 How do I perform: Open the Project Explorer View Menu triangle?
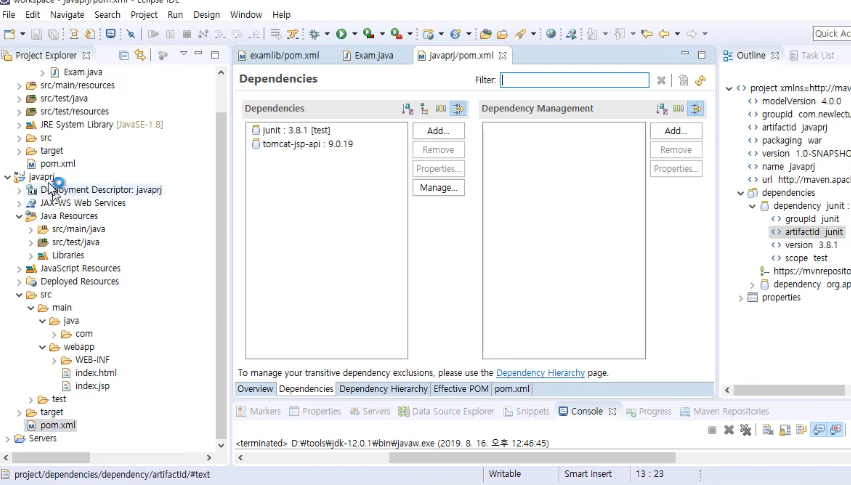tap(183, 54)
